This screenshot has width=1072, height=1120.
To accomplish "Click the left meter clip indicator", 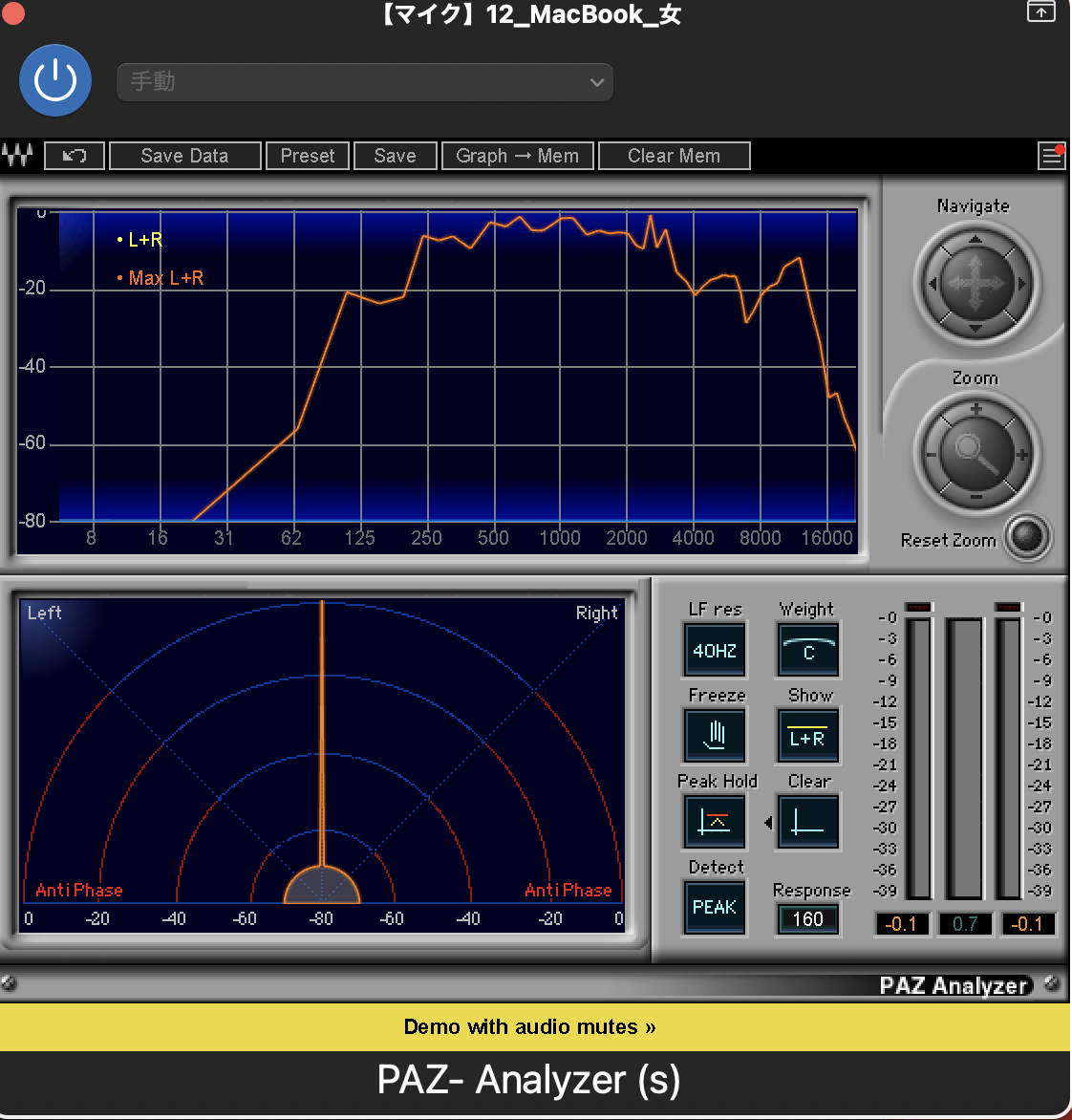I will 919,607.
